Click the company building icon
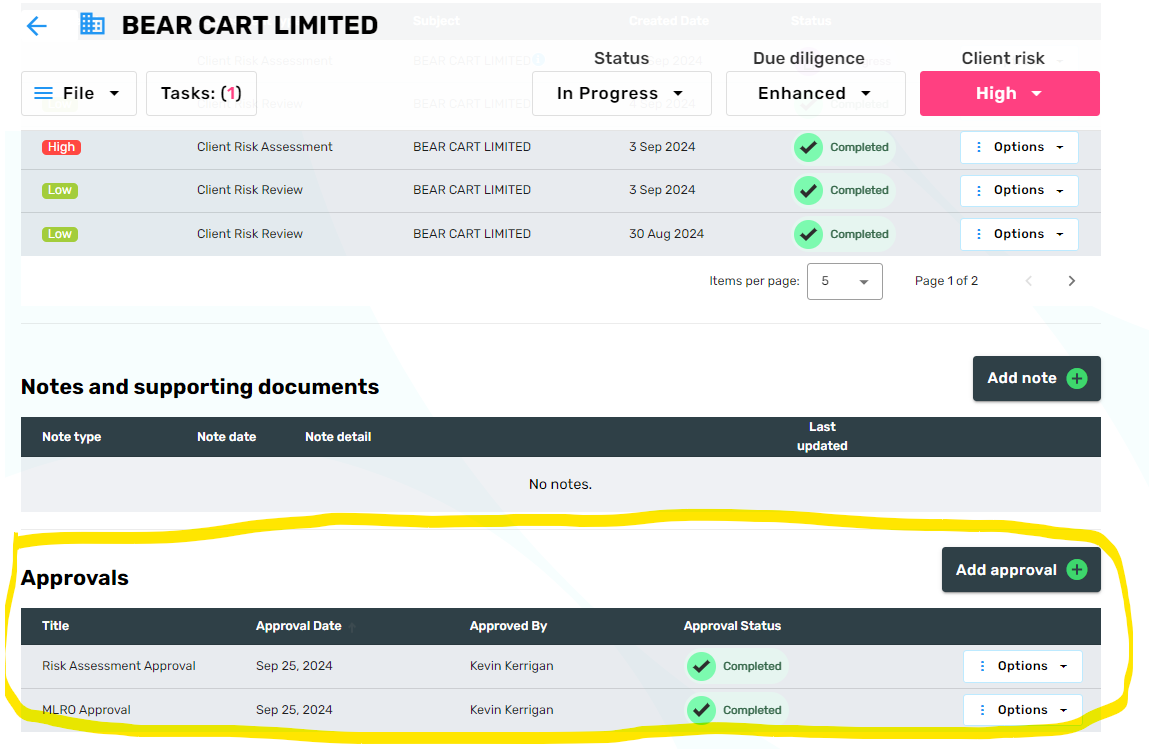1149x749 pixels. [92, 25]
